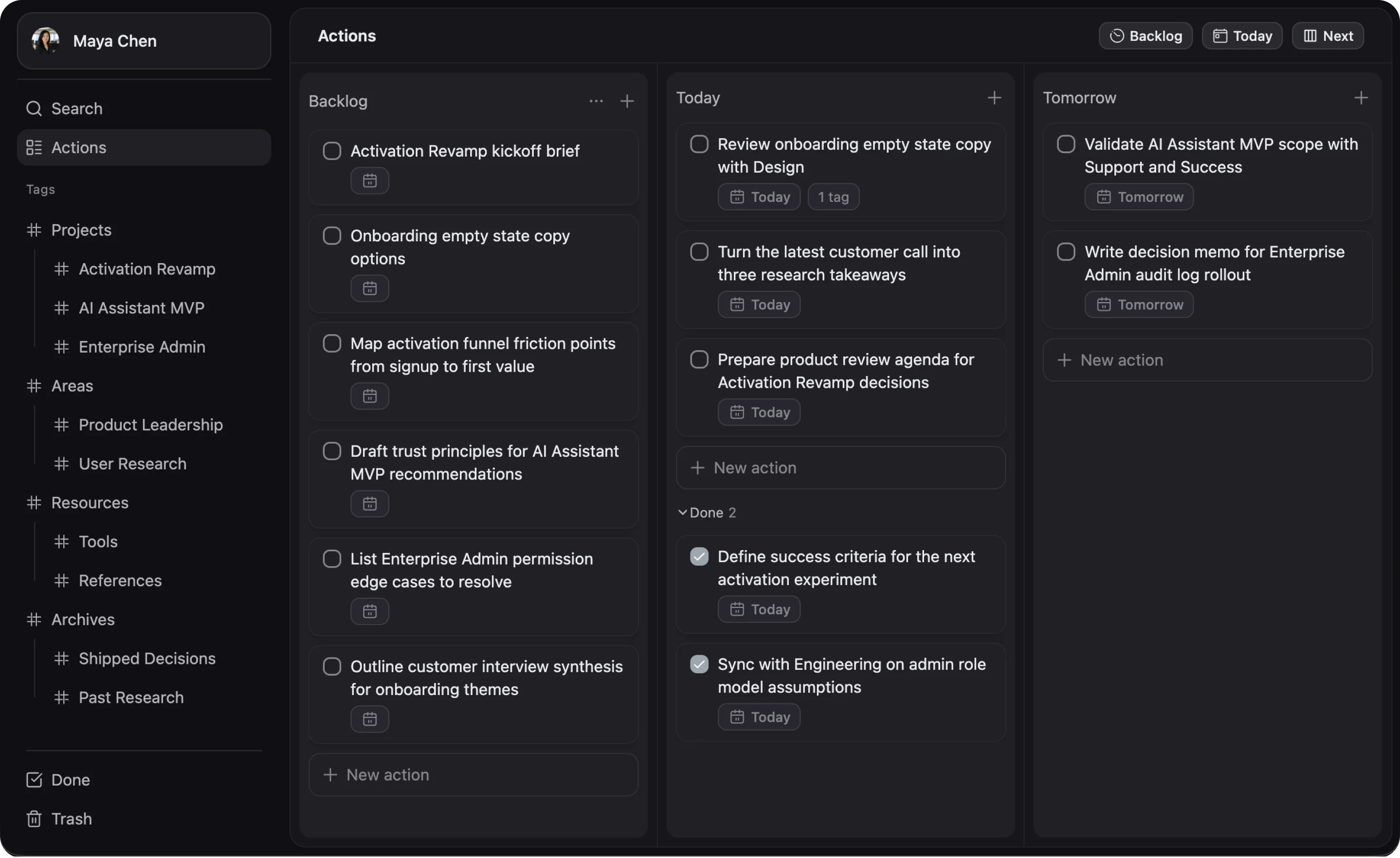This screenshot has height=858, width=1400.
Task: Check Turn the latest customer call task
Action: 699,251
